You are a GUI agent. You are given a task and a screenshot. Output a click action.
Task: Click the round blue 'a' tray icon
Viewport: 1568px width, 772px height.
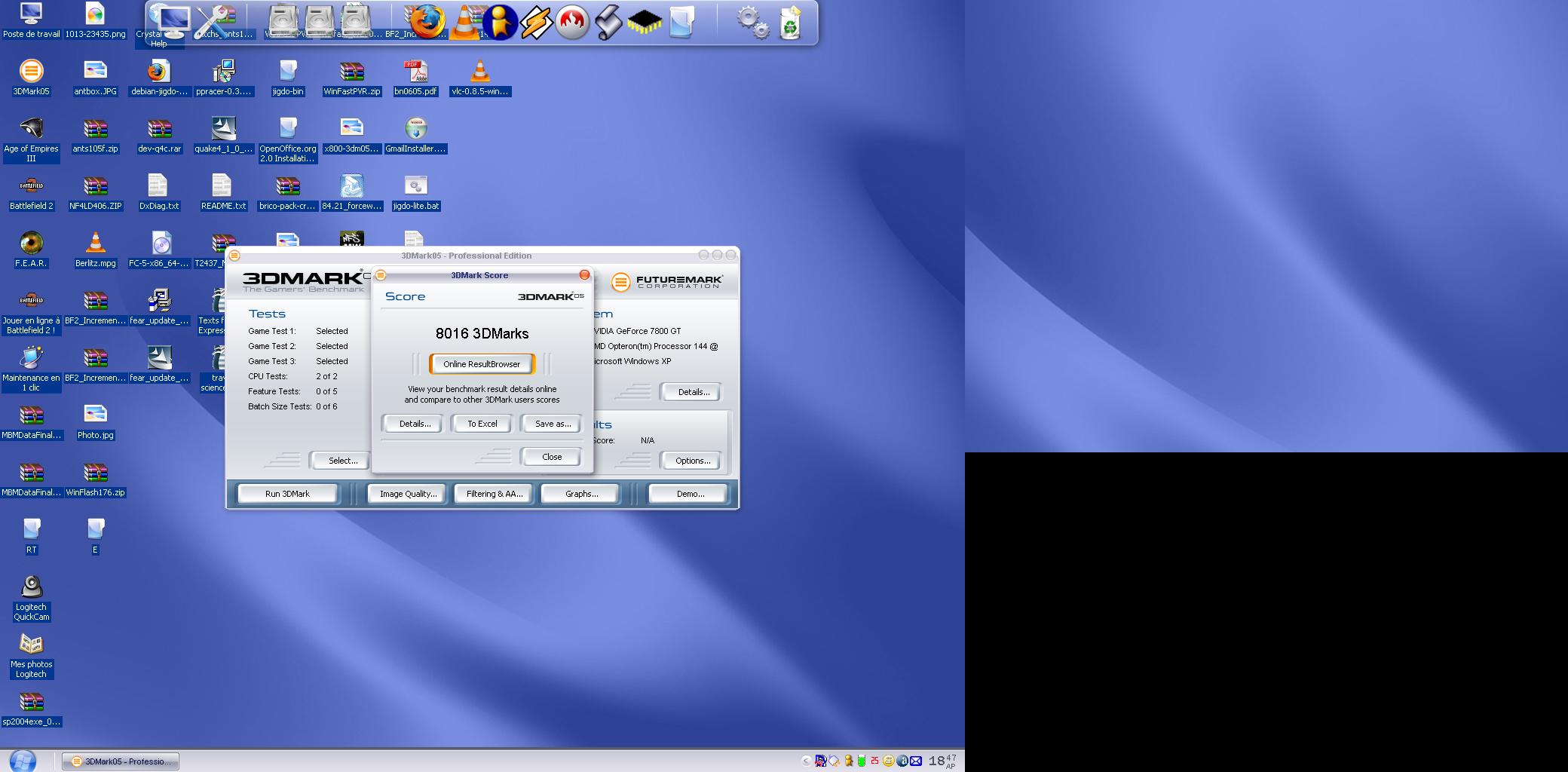point(902,761)
